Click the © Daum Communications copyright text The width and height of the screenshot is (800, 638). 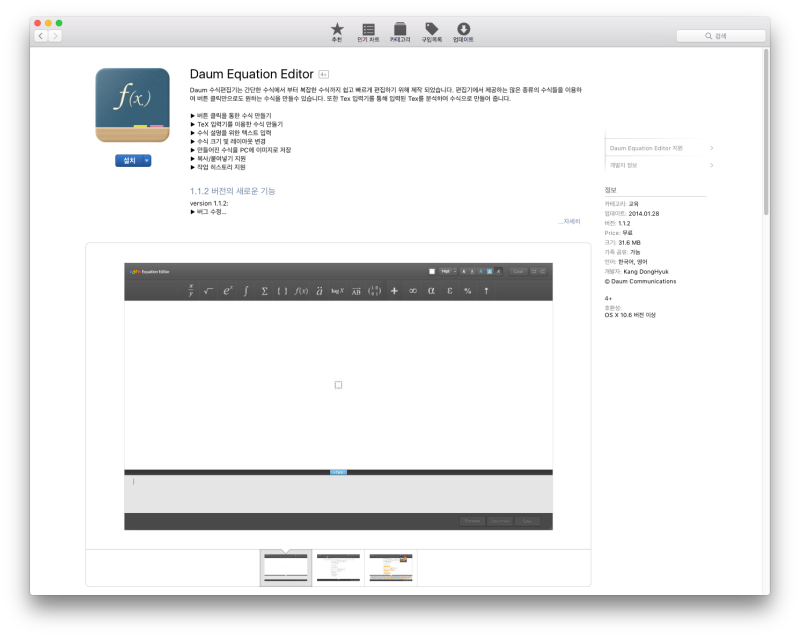(x=640, y=282)
